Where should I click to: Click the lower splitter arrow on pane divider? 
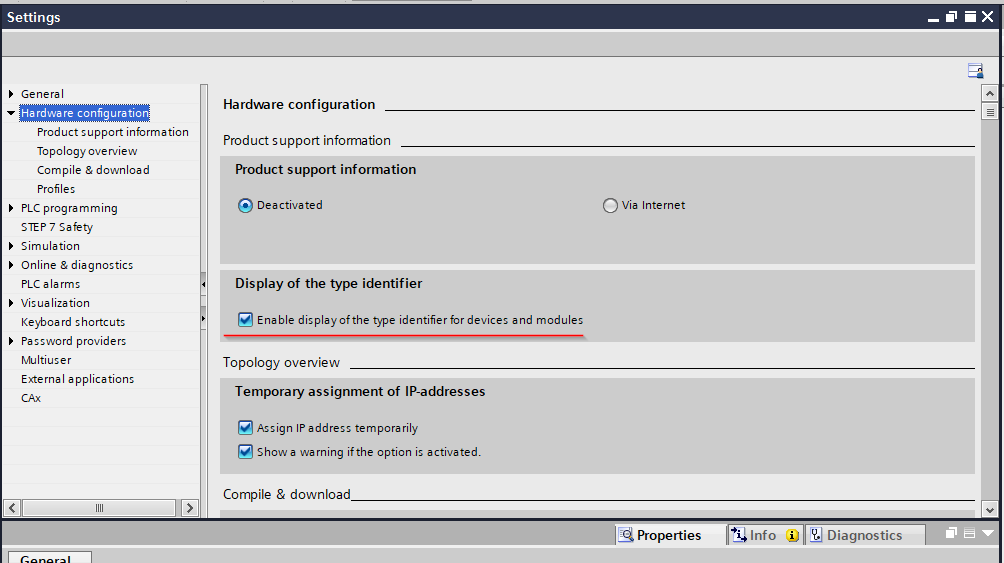pyautogui.click(x=204, y=318)
